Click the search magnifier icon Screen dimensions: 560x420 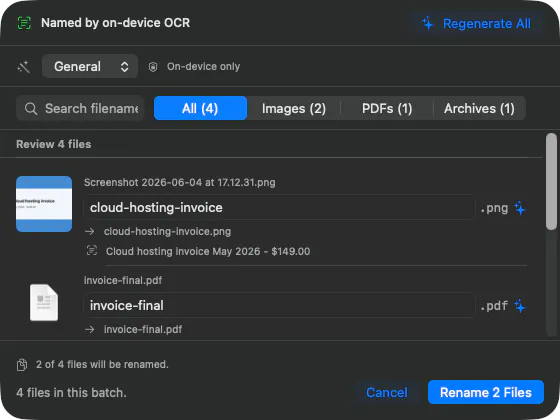coord(31,109)
